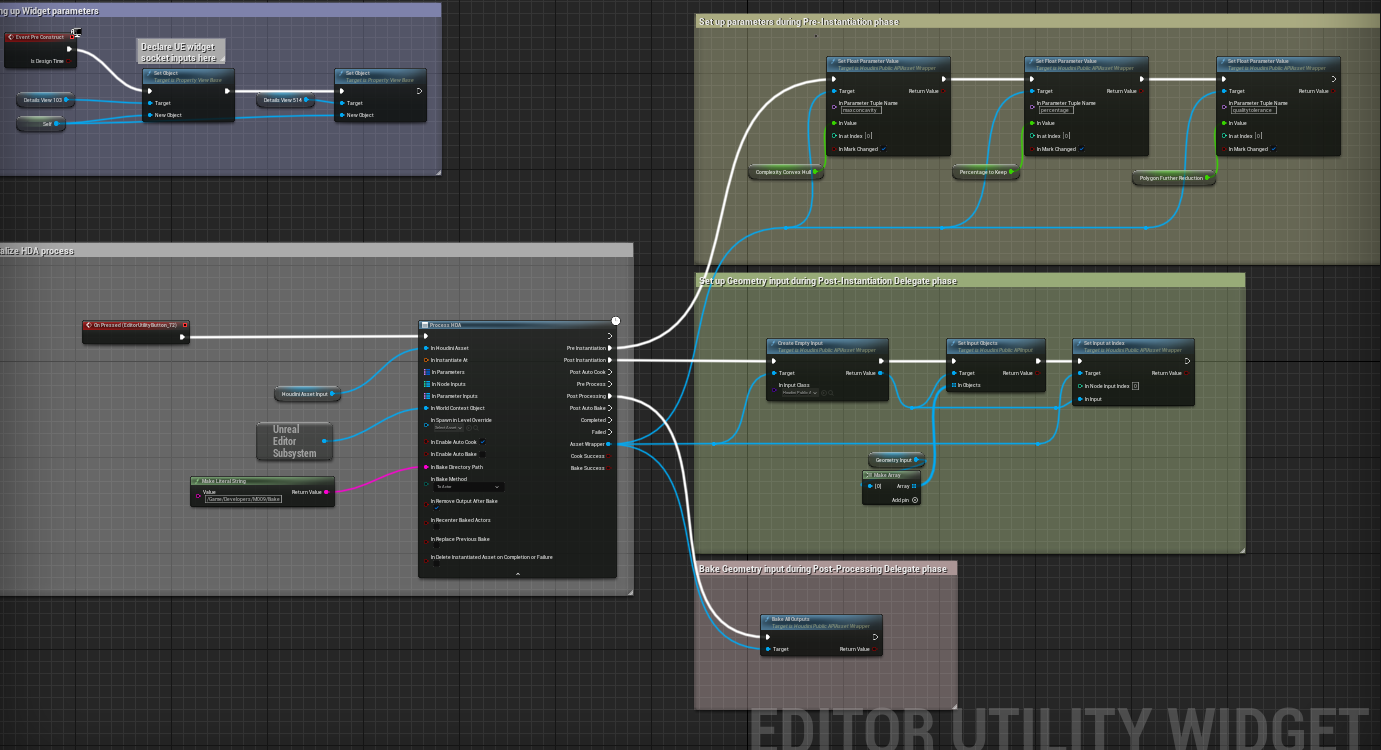Uncheck In Remove Output After Bake
Image resolution: width=1381 pixels, height=750 pixels.
coord(436,508)
